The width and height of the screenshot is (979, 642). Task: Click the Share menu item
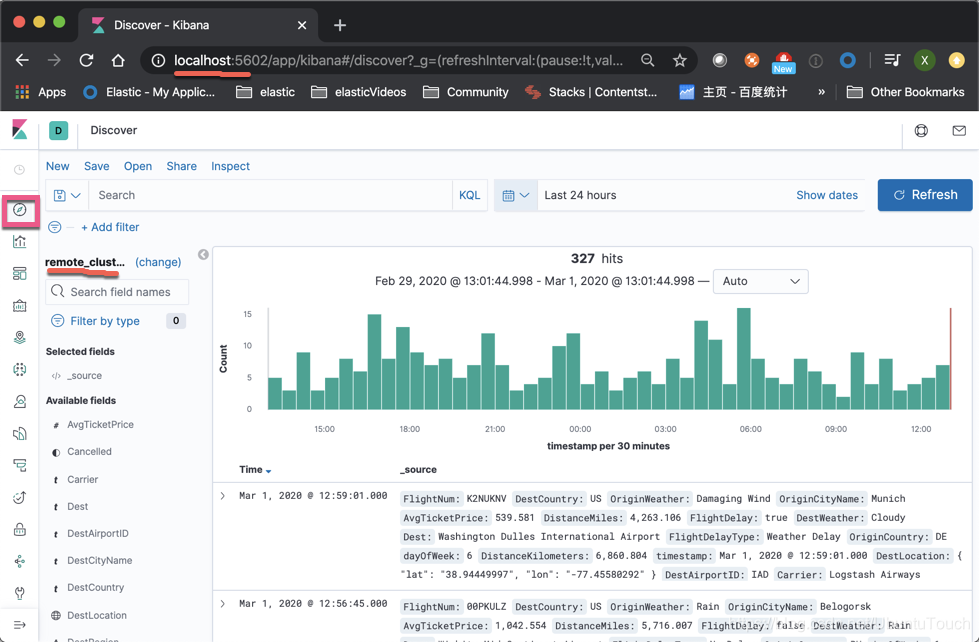coord(182,166)
